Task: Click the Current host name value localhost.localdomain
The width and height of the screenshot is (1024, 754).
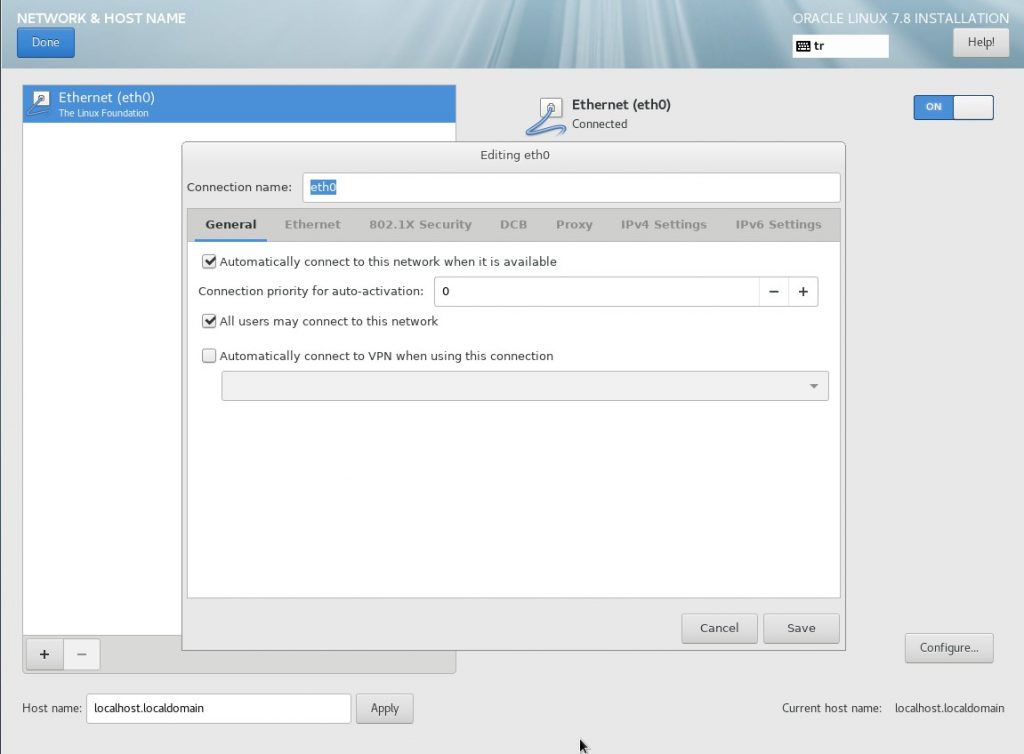Action: [x=949, y=708]
